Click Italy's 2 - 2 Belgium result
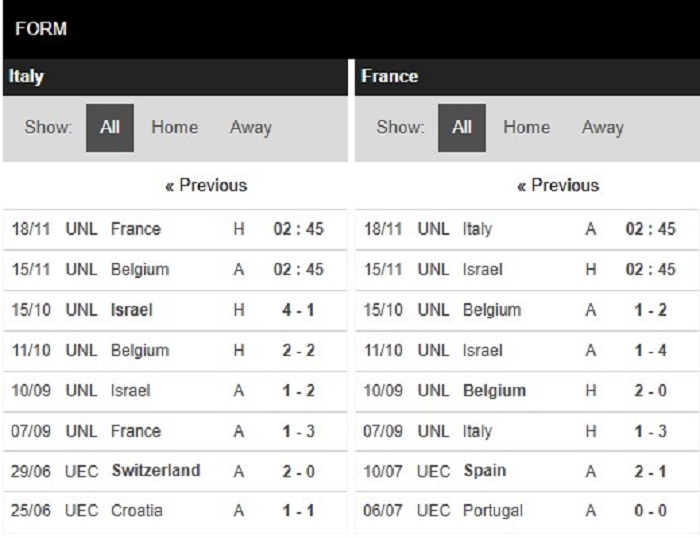The height and width of the screenshot is (538, 700). point(175,350)
